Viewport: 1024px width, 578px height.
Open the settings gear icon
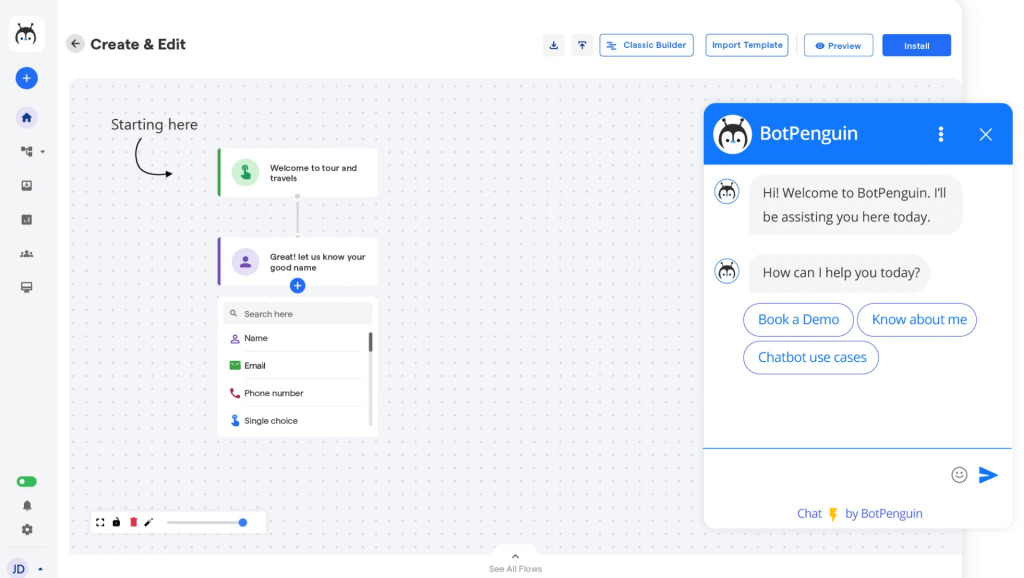click(x=27, y=530)
